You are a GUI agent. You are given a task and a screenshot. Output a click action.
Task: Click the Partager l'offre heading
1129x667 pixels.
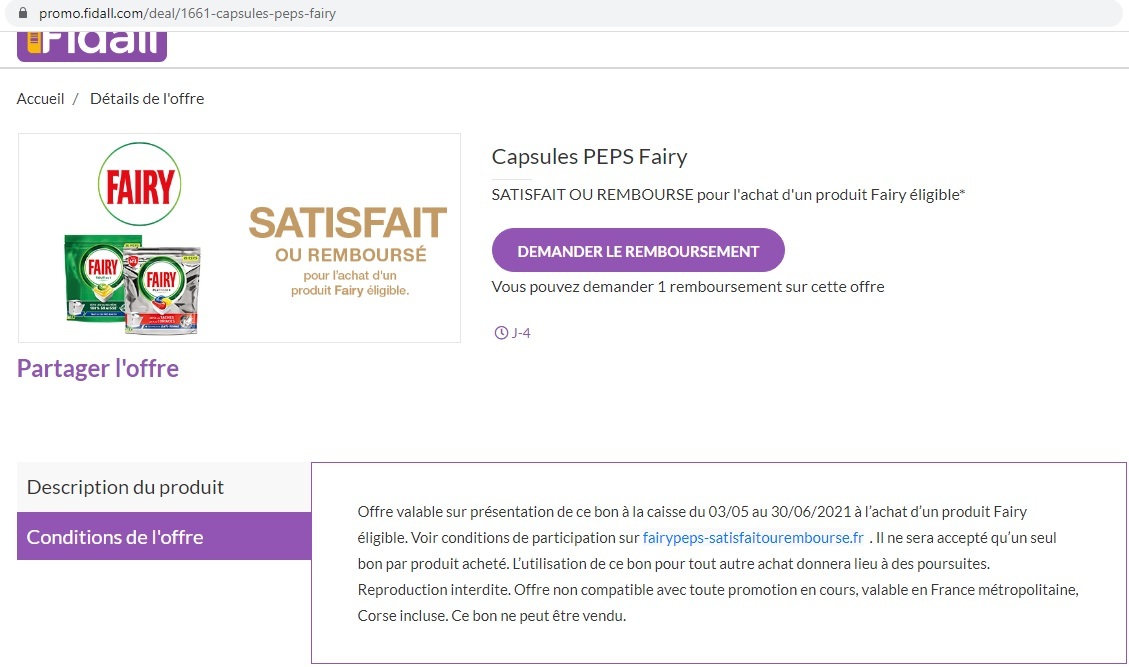coord(98,368)
